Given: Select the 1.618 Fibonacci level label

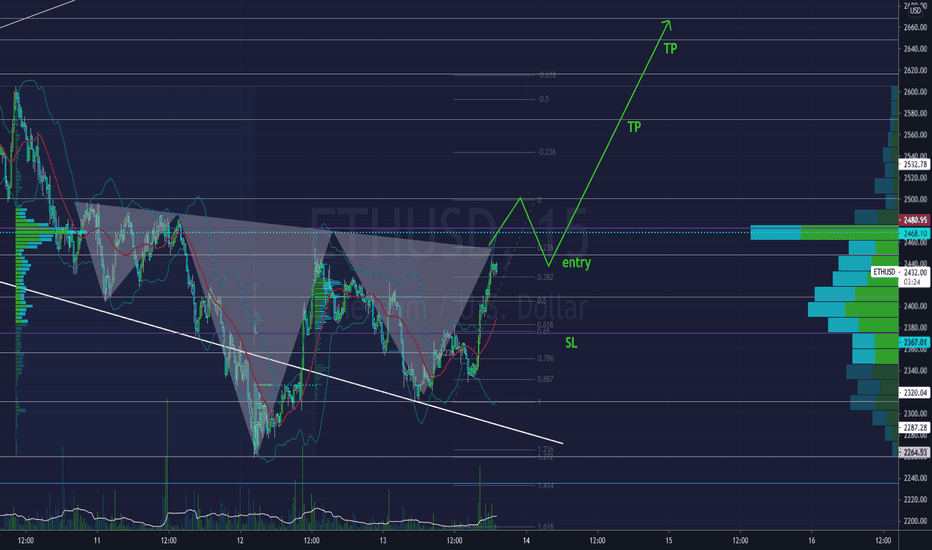Looking at the screenshot, I should click(x=545, y=526).
